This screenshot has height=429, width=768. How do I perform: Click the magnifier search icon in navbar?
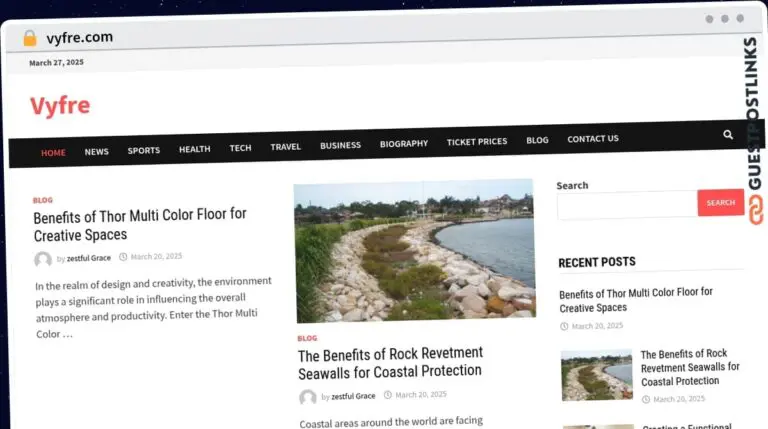(728, 135)
